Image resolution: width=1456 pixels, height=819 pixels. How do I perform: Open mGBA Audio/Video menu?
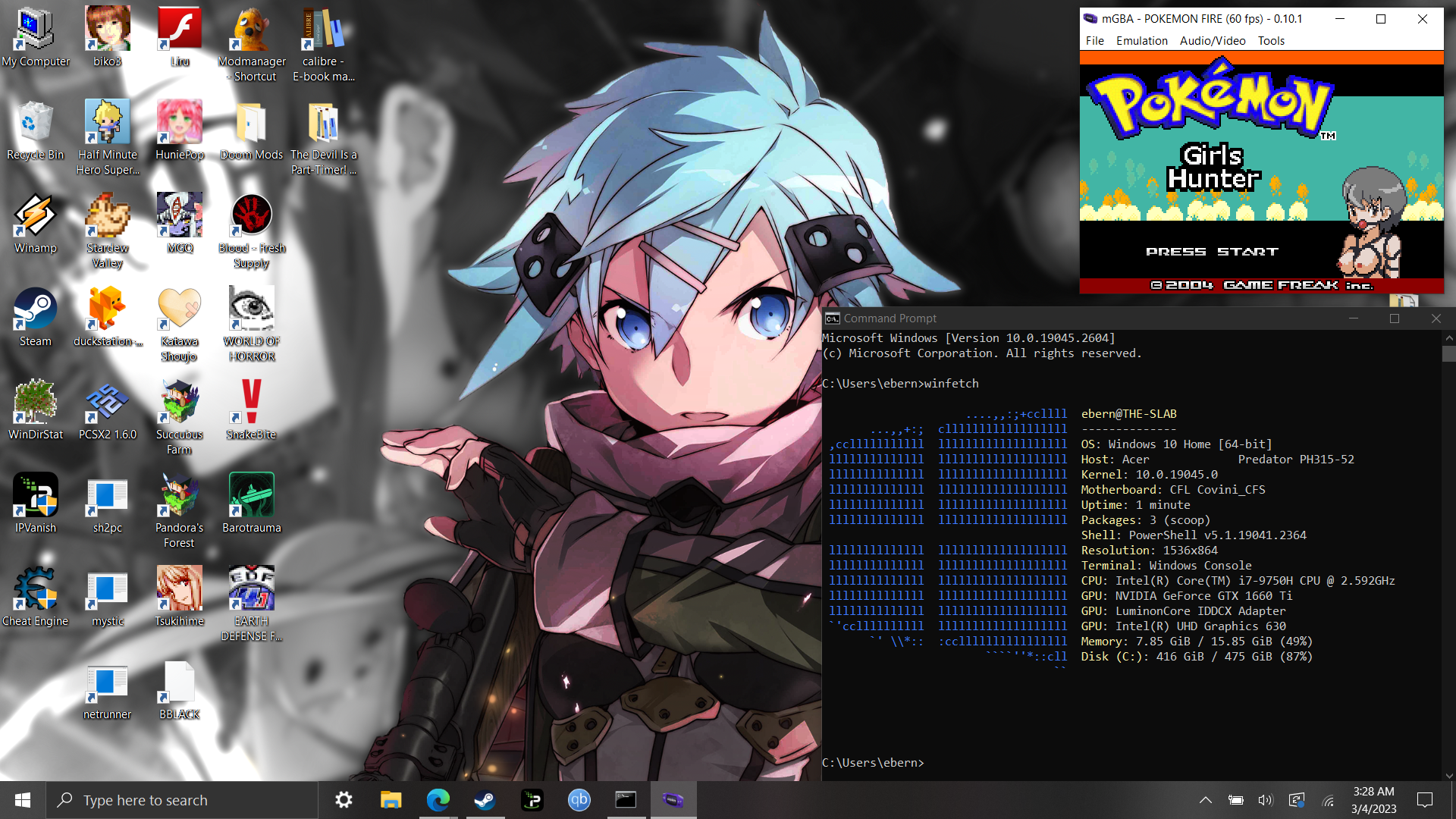[x=1213, y=41]
